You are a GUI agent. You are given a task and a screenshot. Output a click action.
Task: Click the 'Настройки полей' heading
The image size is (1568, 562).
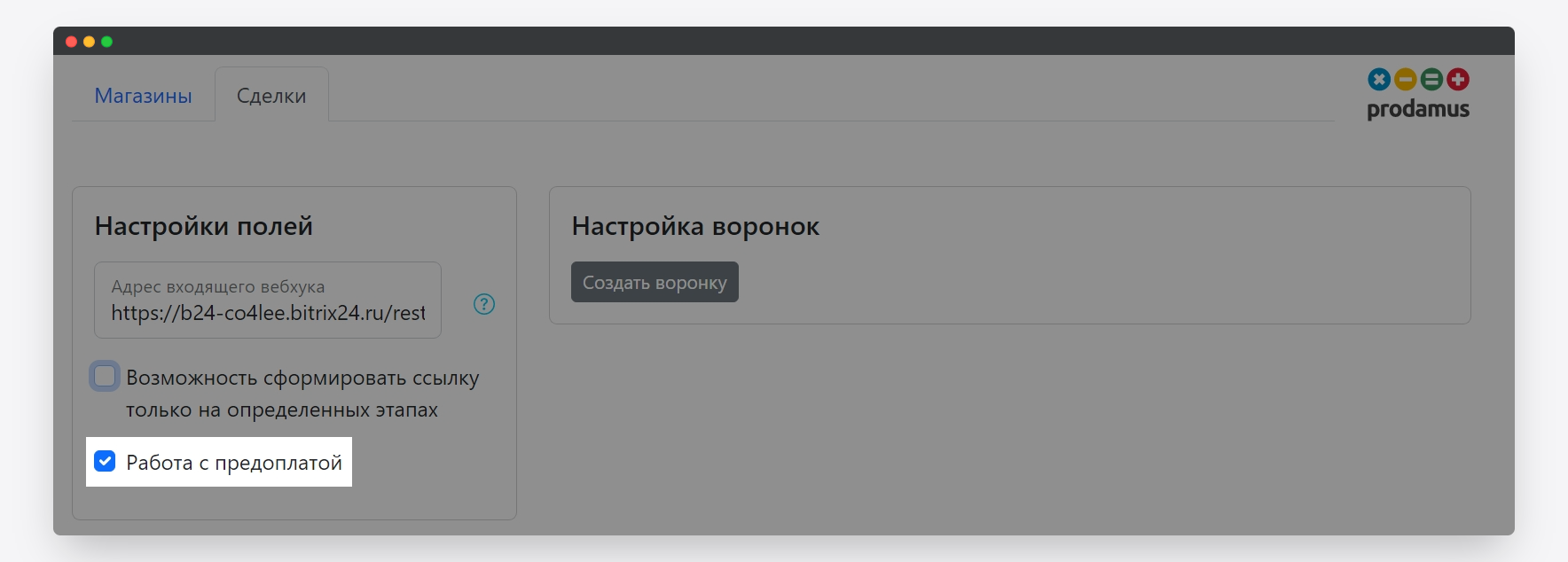tap(204, 227)
